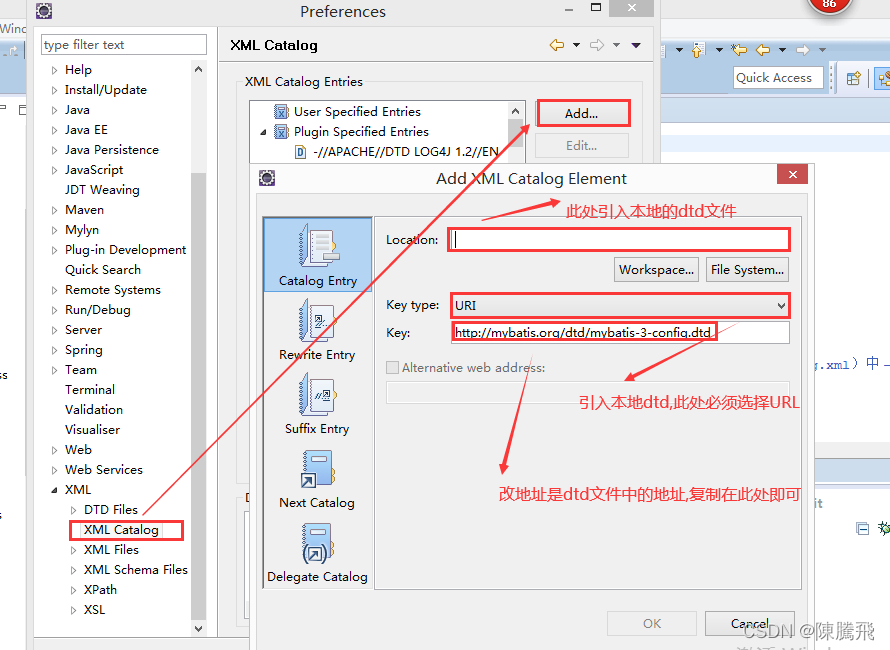
Task: Click the Add... button
Action: tap(582, 114)
